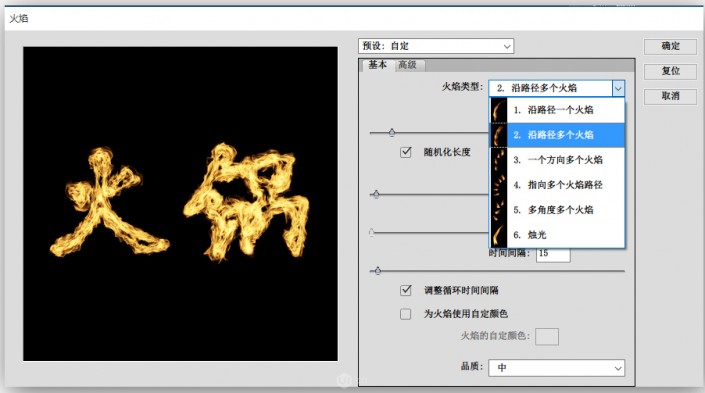Open the 预设 preset dropdown
Screen dimensions: 705x393
click(x=436, y=46)
